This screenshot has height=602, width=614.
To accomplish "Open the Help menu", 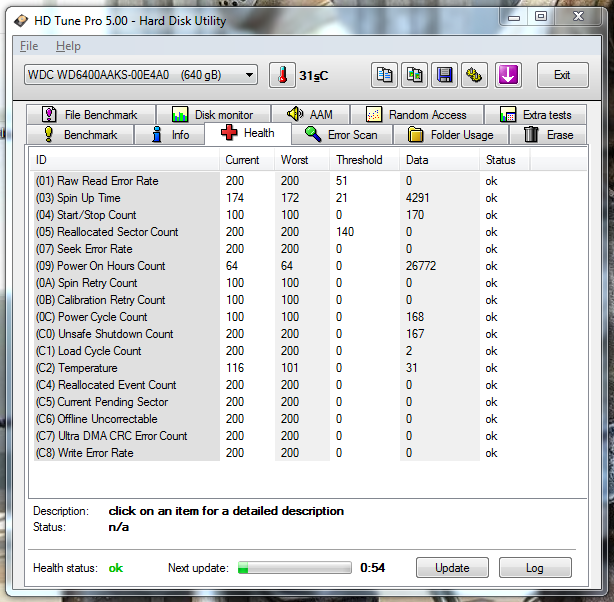I will pos(68,46).
